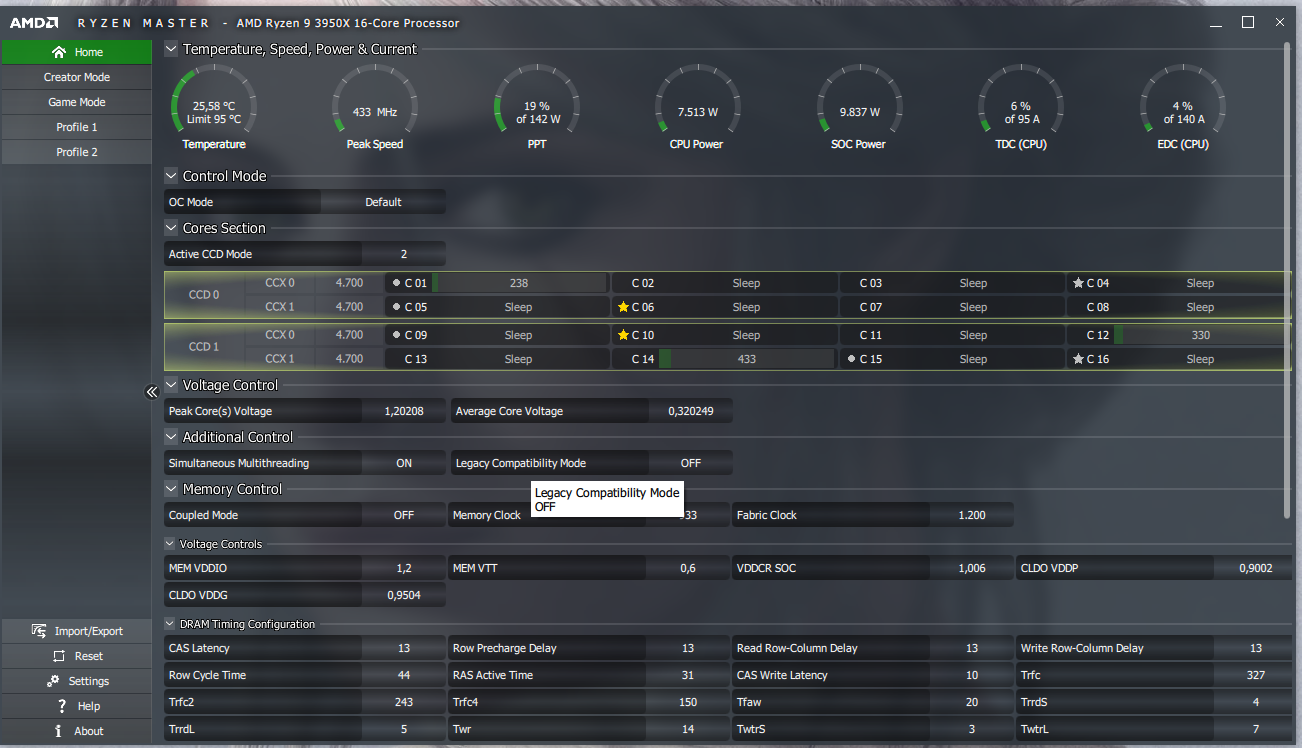Click Average Core Voltage value 0,320249
Screen dimensions: 1302x748
[x=691, y=411]
